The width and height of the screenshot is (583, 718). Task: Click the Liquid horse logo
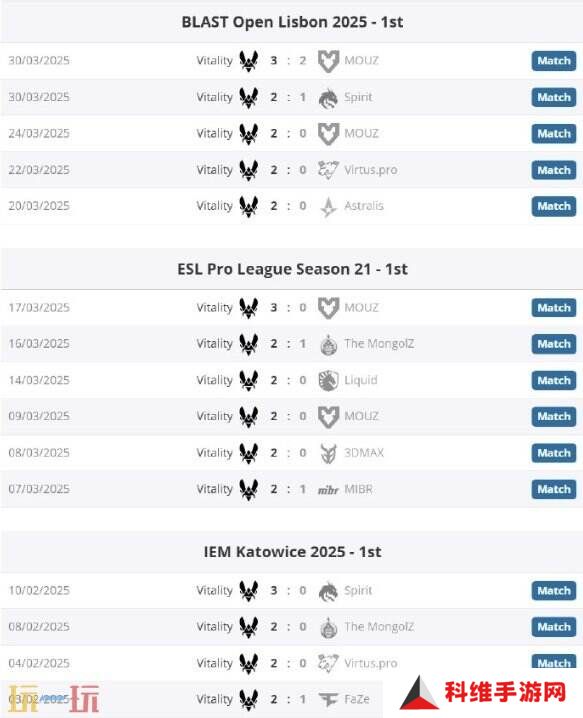point(328,381)
